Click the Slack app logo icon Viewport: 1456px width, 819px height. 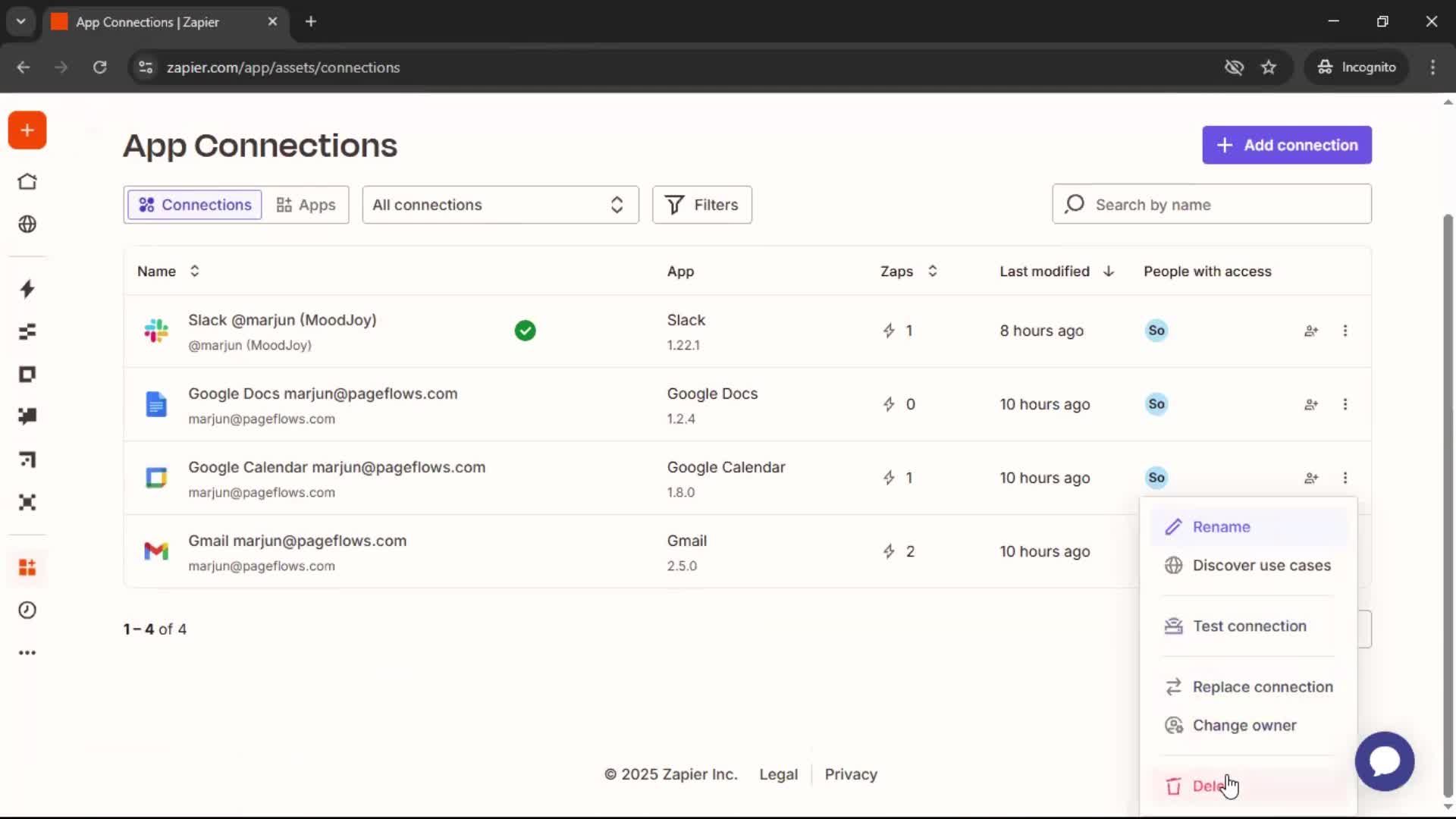pyautogui.click(x=156, y=331)
